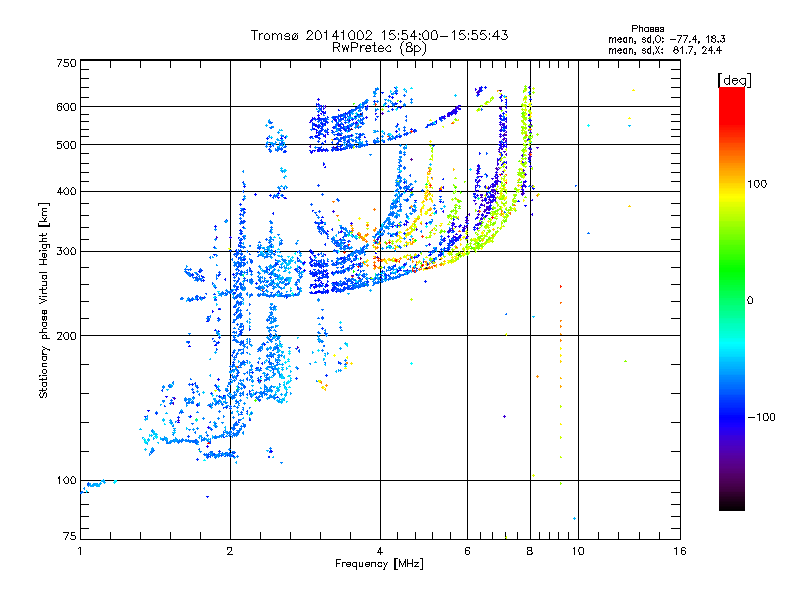Click the "RwPretec (8p)" subtitle
Viewport: 800px width, 600px height.
(379, 48)
